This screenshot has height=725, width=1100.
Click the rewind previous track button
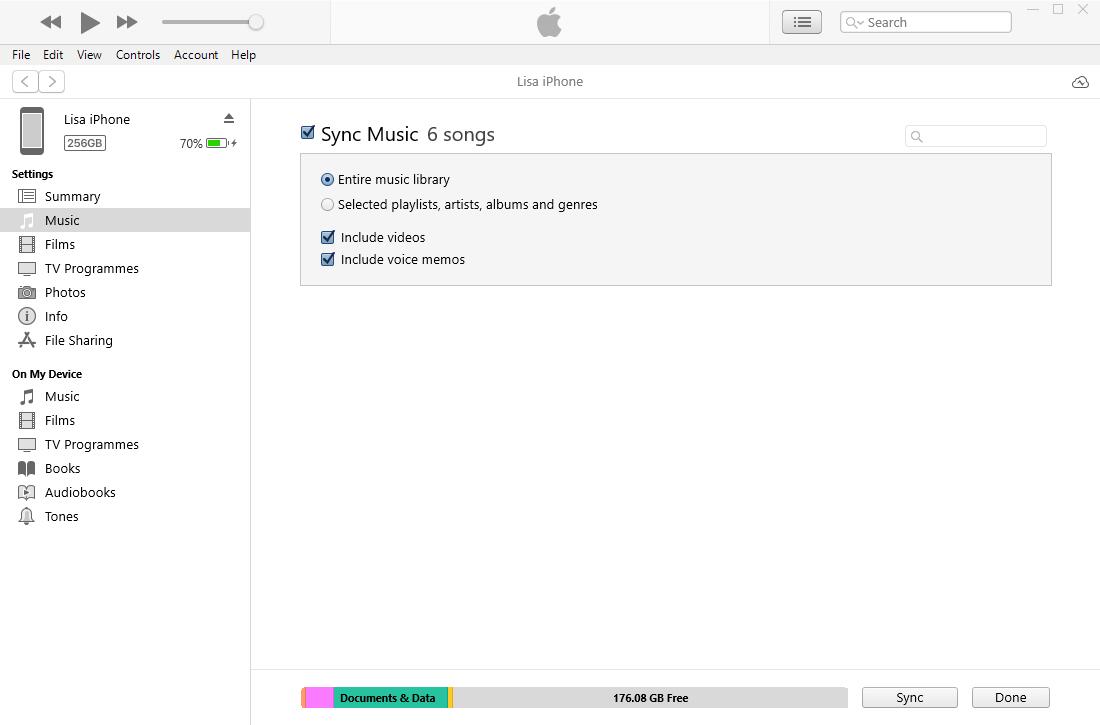51,22
